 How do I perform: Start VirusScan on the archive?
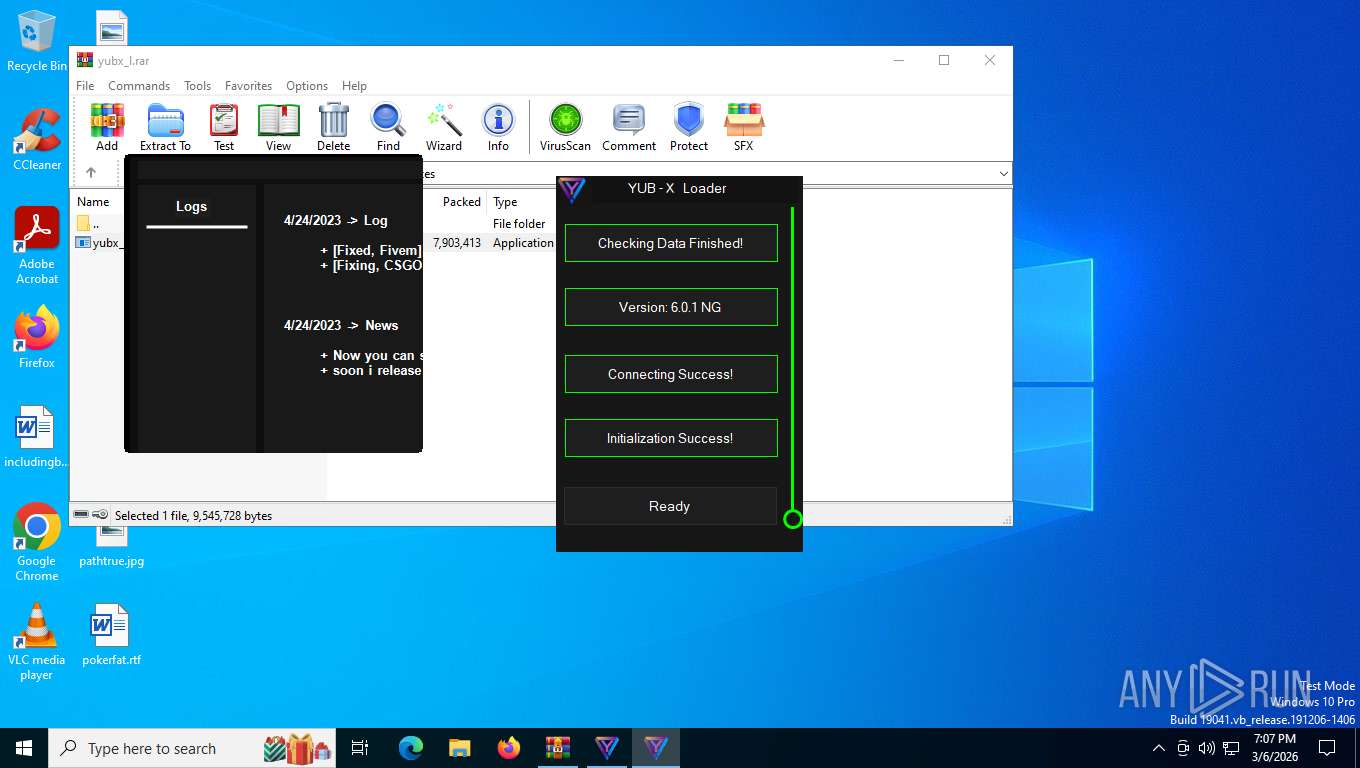tap(565, 127)
